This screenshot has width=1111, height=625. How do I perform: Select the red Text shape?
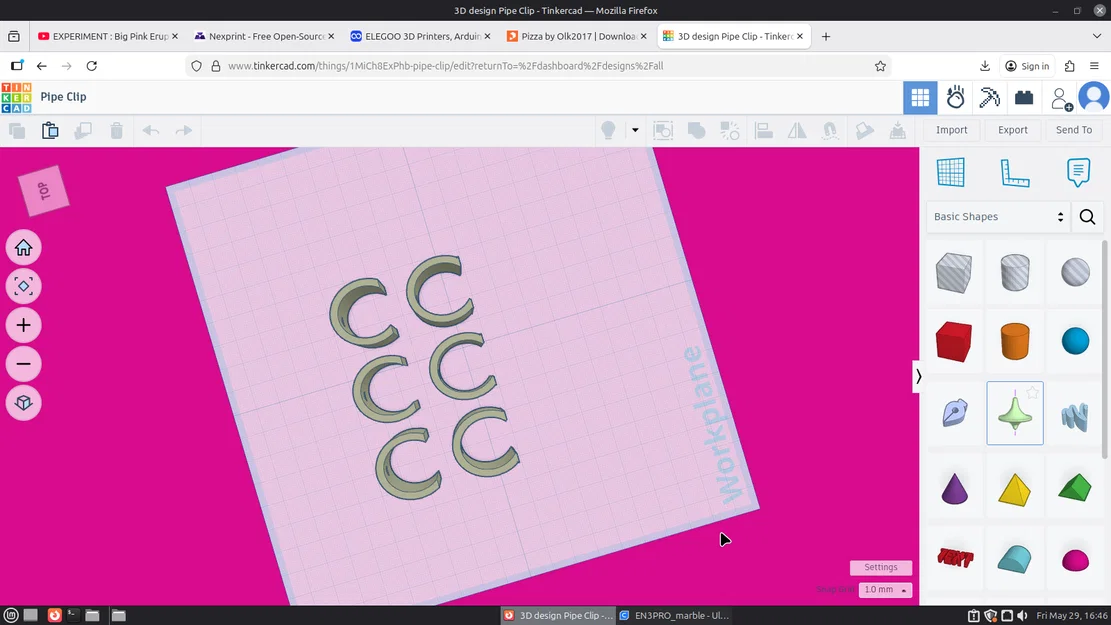point(954,558)
